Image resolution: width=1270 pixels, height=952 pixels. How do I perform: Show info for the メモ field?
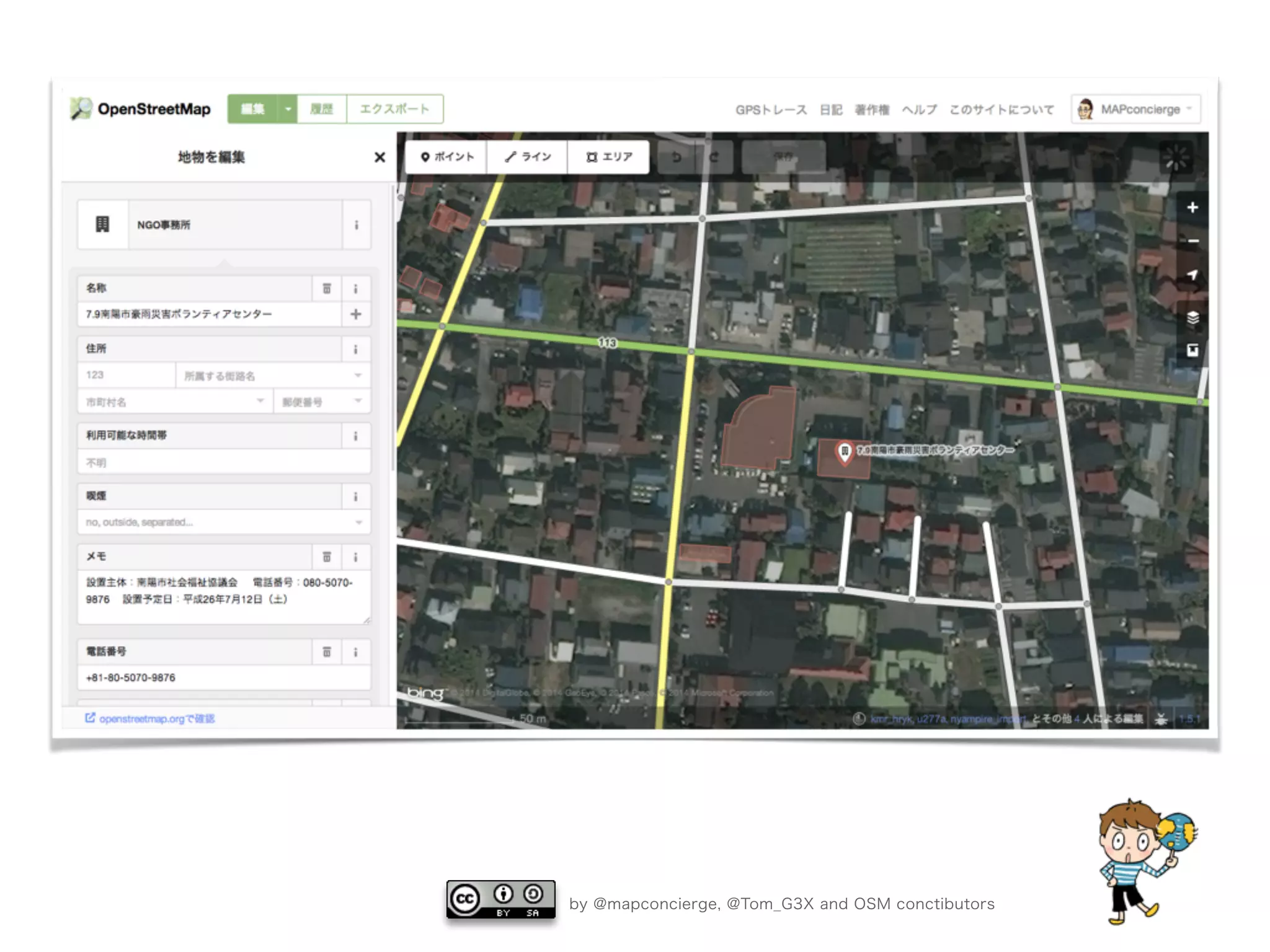pos(355,557)
